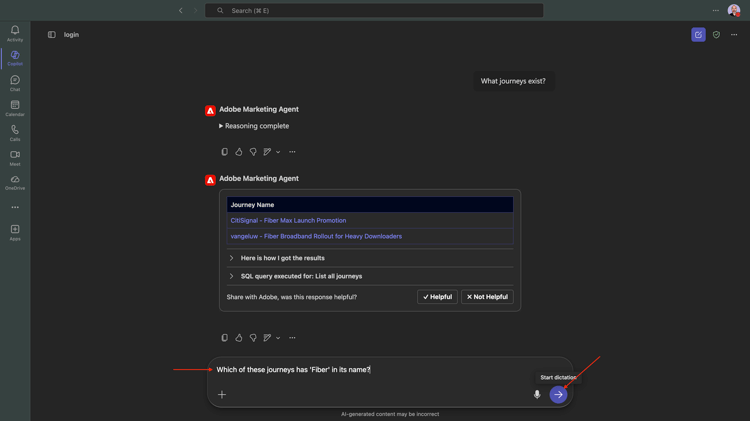Screen dimensions: 750x421
Task: Add attachment with the plus button
Action: [x=222, y=395]
